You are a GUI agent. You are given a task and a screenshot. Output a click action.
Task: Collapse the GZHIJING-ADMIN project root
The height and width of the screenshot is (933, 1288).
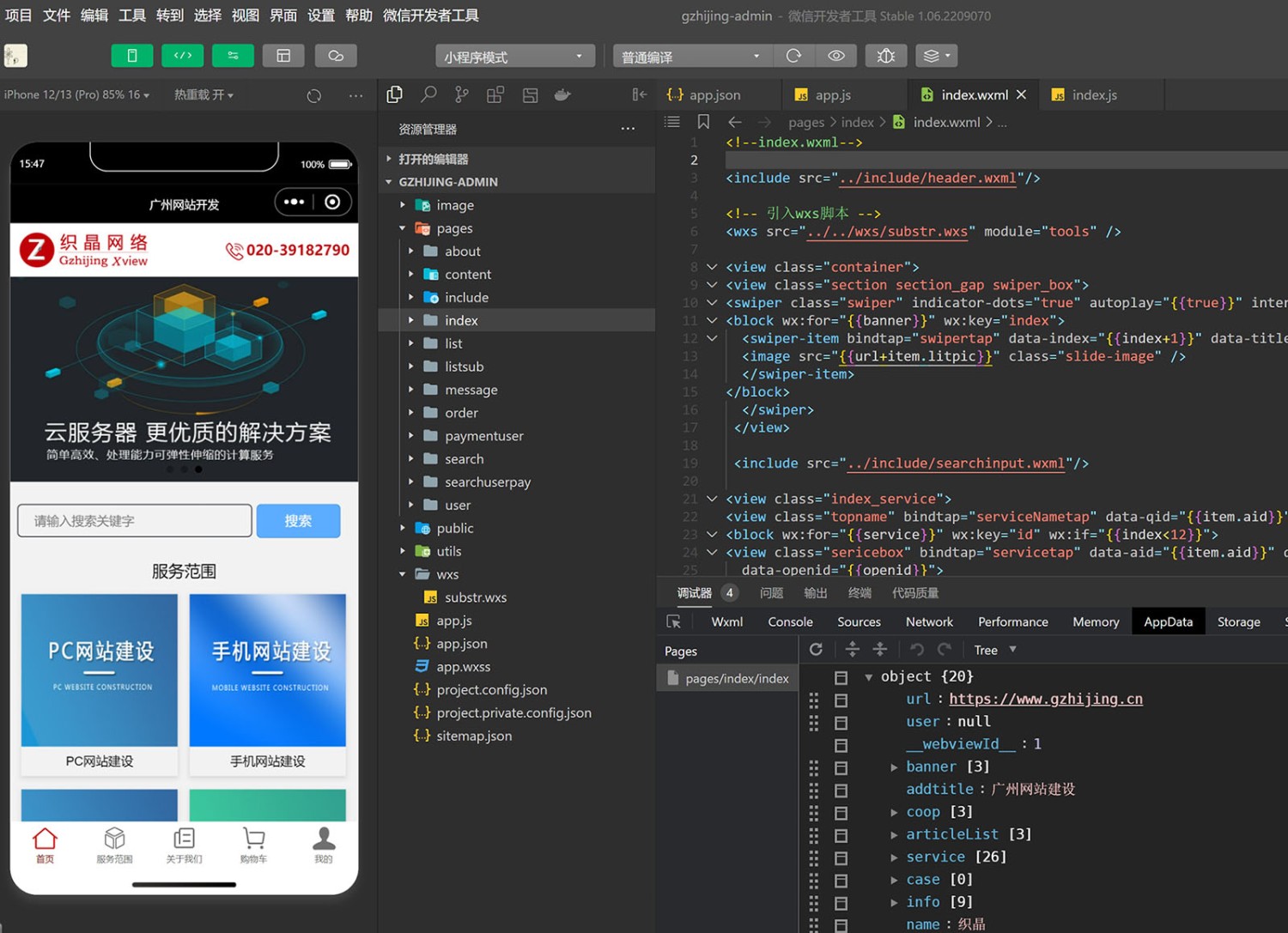tap(516, 182)
